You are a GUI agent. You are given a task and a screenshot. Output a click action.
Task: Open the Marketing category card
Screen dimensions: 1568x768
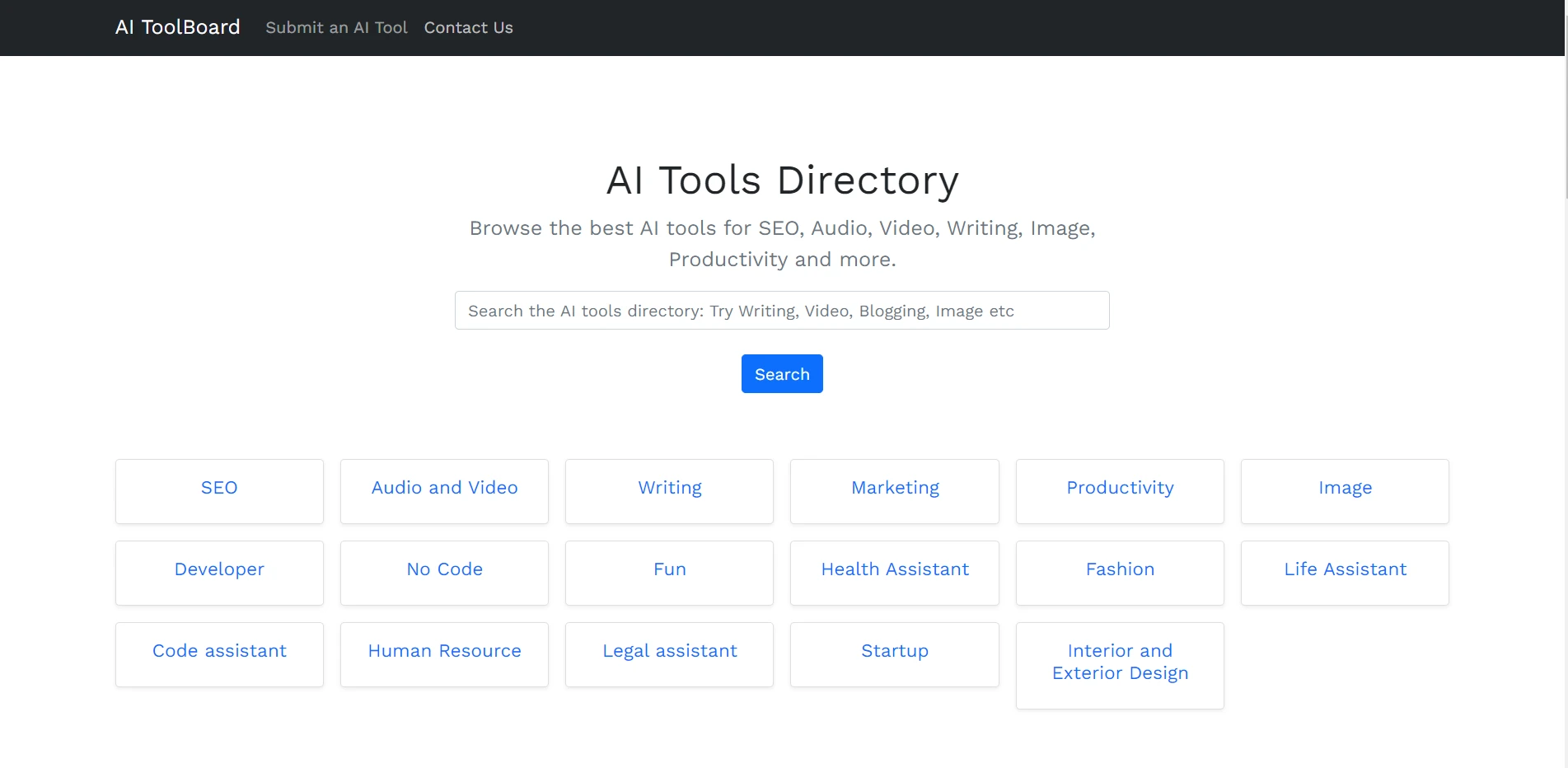point(895,491)
